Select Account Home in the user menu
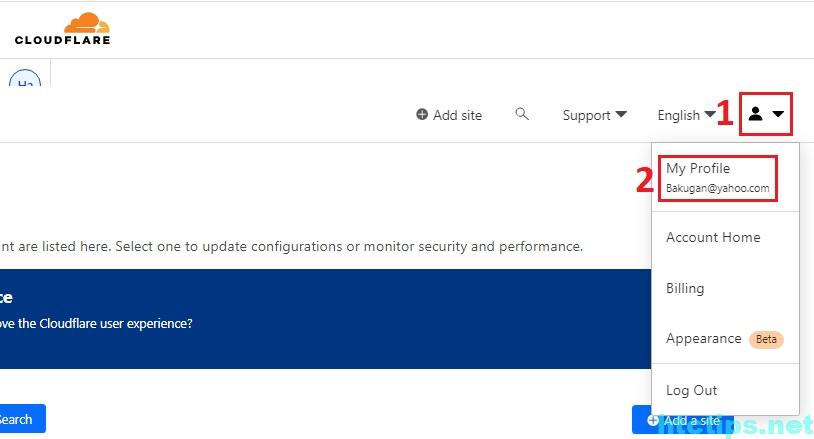Viewport: 814px width, 439px height. tap(713, 237)
